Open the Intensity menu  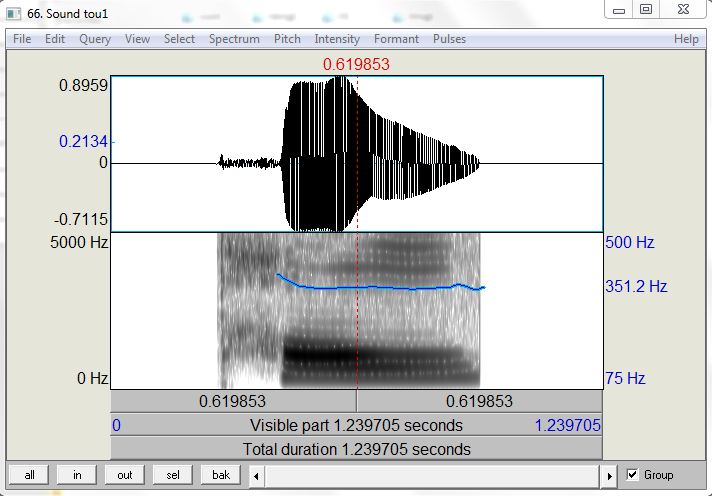pos(337,39)
